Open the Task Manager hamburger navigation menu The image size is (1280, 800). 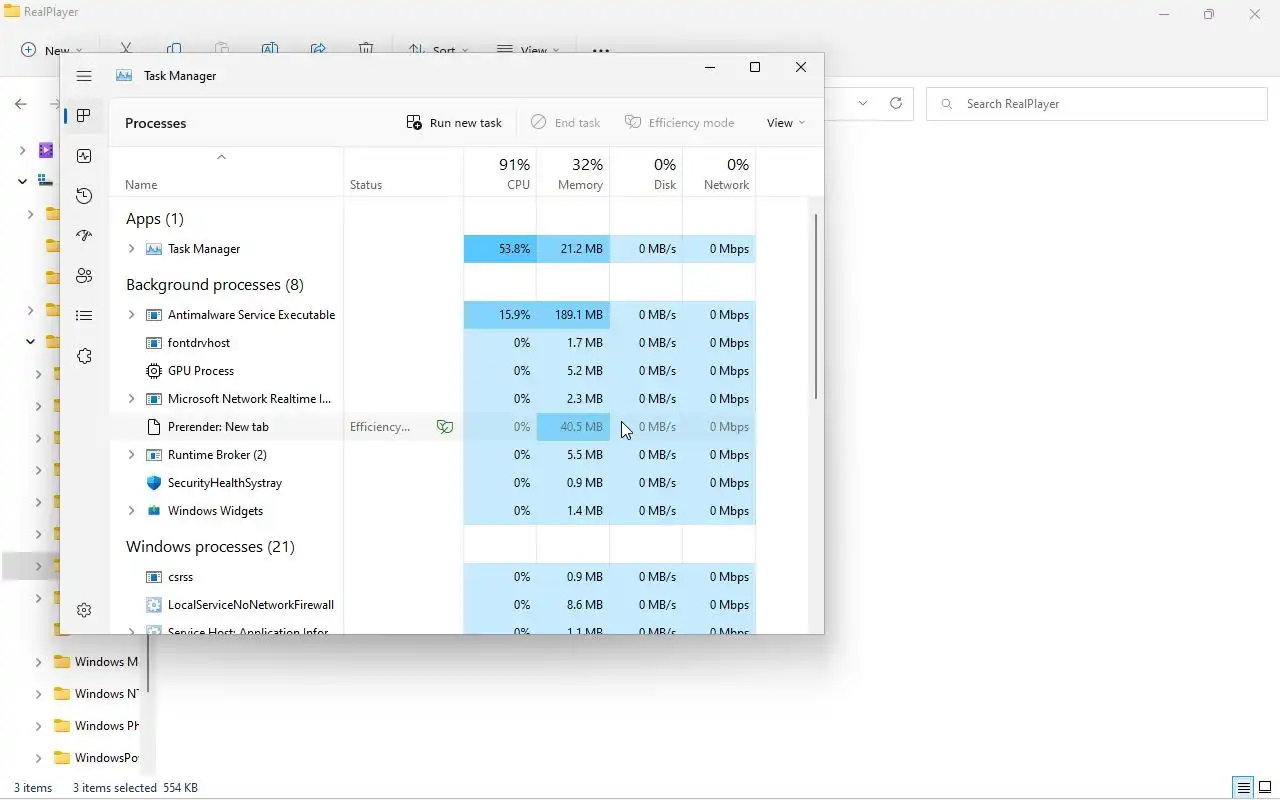pos(84,76)
